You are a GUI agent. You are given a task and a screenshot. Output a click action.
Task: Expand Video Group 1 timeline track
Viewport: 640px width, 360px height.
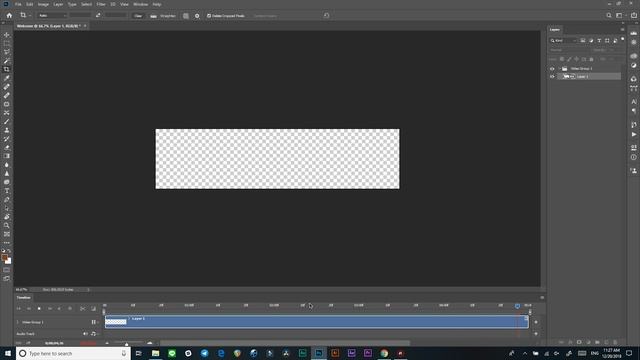(18, 322)
